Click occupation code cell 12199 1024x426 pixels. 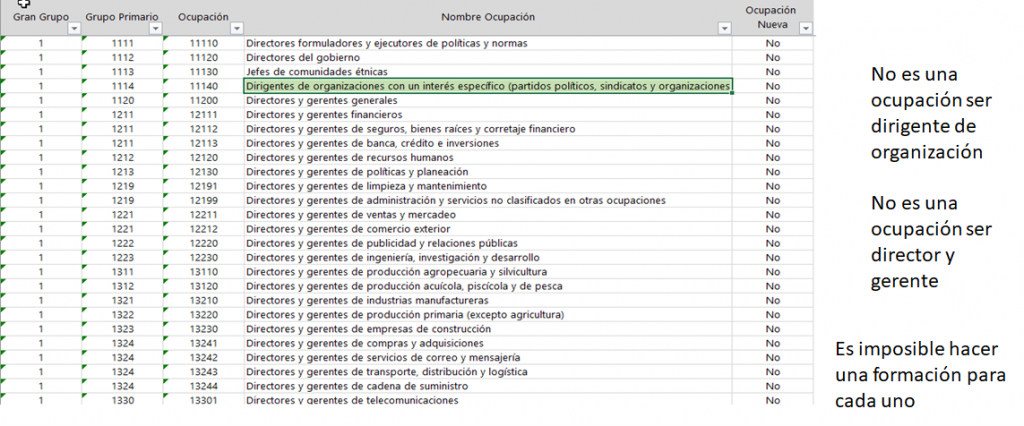pos(203,201)
